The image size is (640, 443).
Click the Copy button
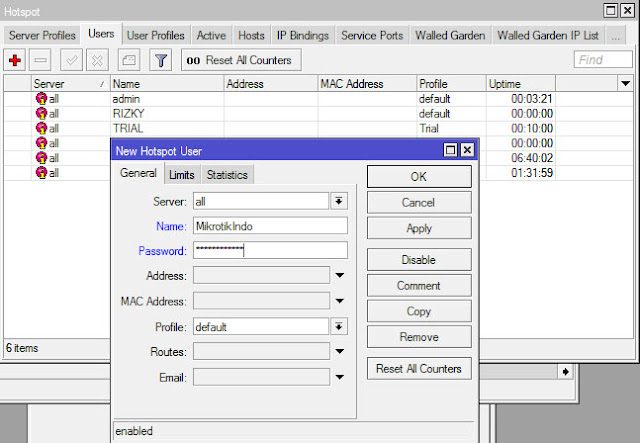tap(419, 311)
